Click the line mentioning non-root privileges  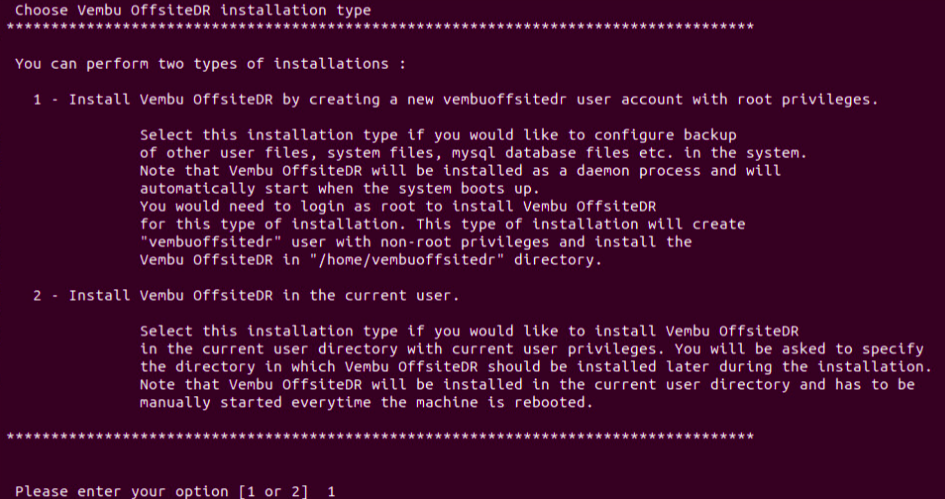(x=416, y=242)
